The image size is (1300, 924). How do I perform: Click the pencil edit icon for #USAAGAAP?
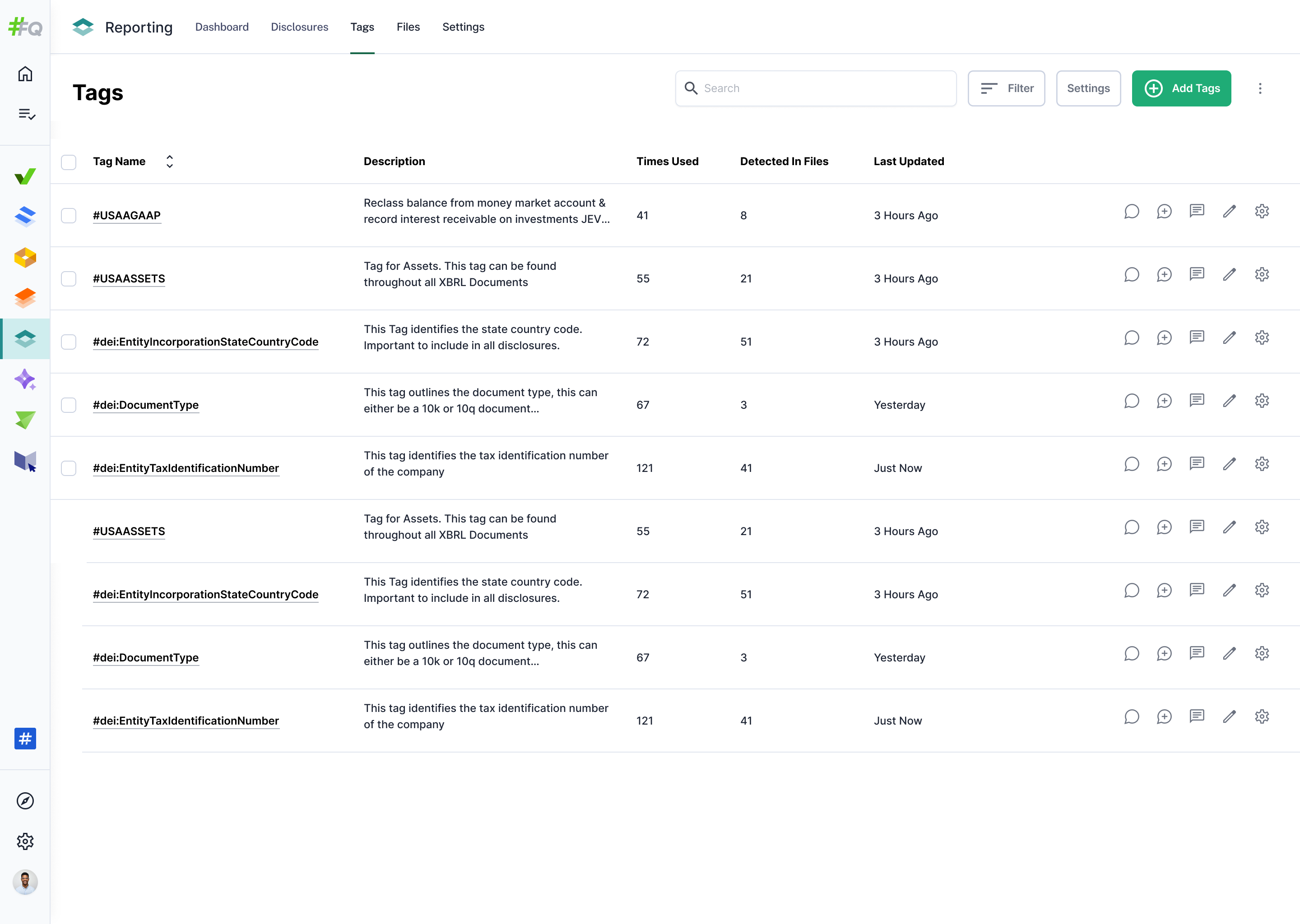click(x=1229, y=212)
